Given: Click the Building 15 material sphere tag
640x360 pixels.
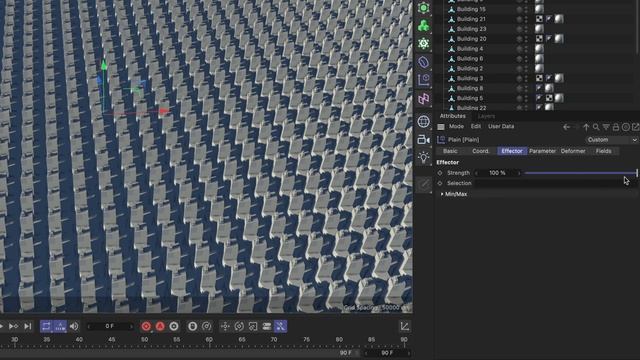Looking at the screenshot, I should (539, 9).
